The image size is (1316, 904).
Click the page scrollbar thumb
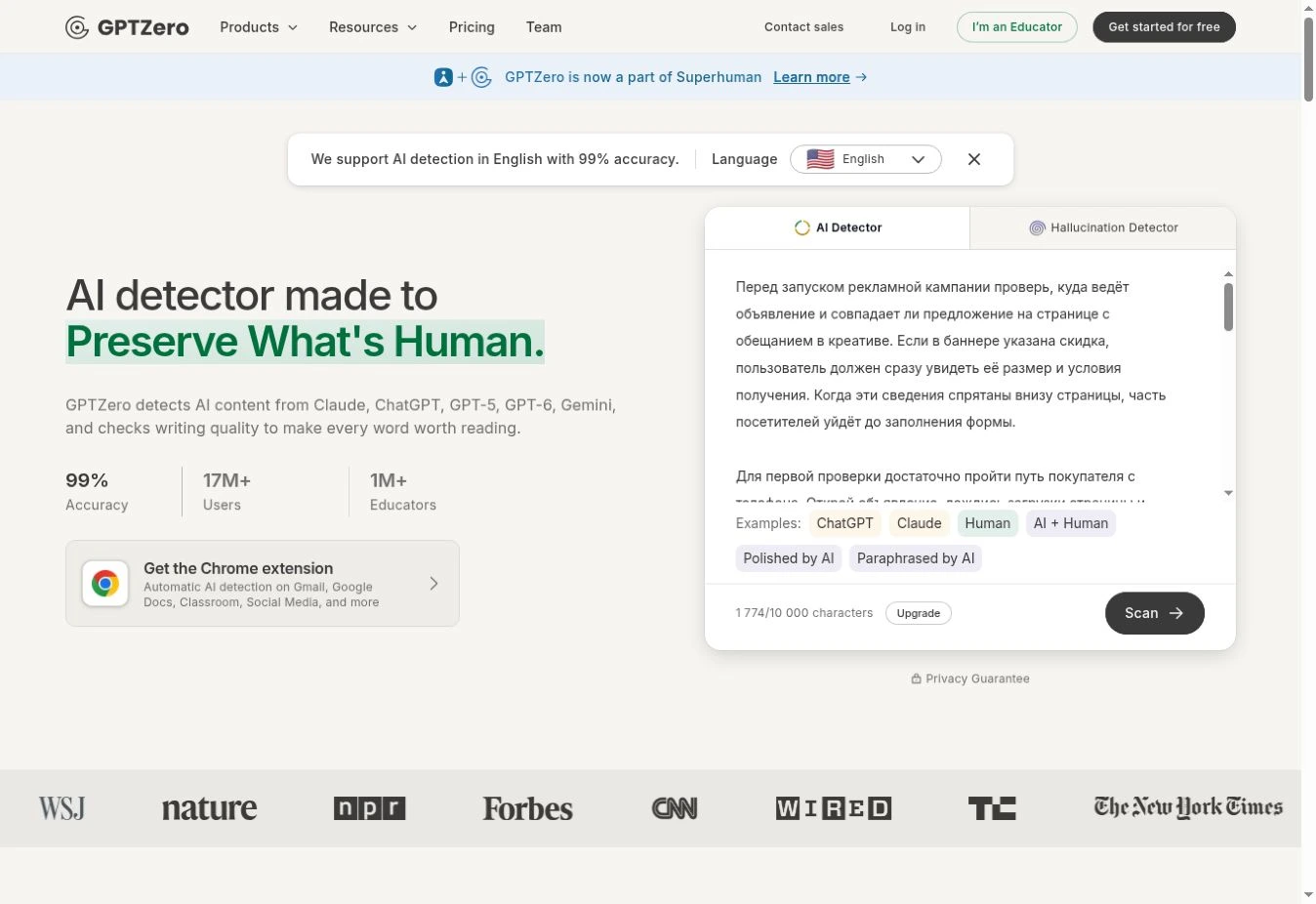tap(1308, 59)
